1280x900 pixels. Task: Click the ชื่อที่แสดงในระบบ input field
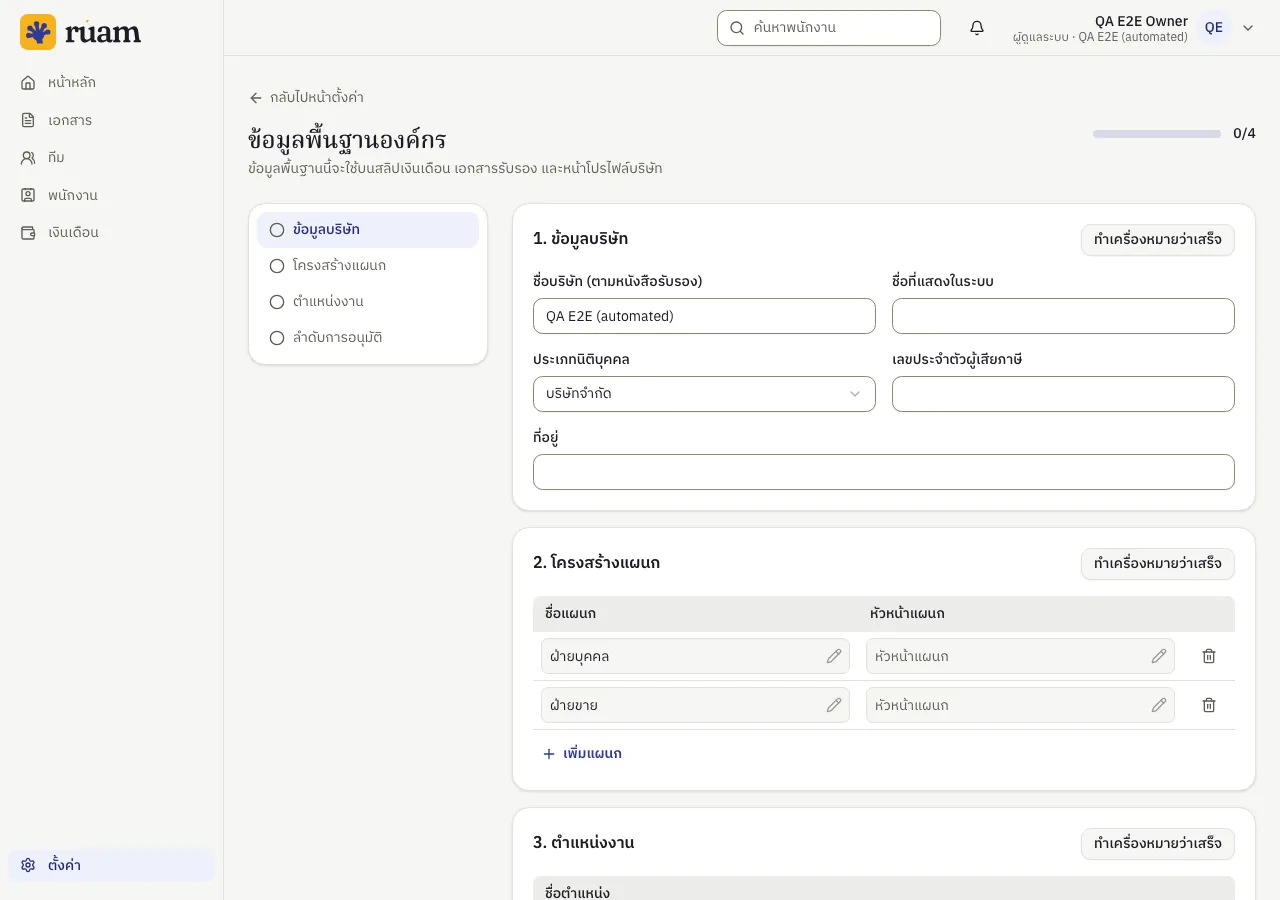tap(1063, 316)
